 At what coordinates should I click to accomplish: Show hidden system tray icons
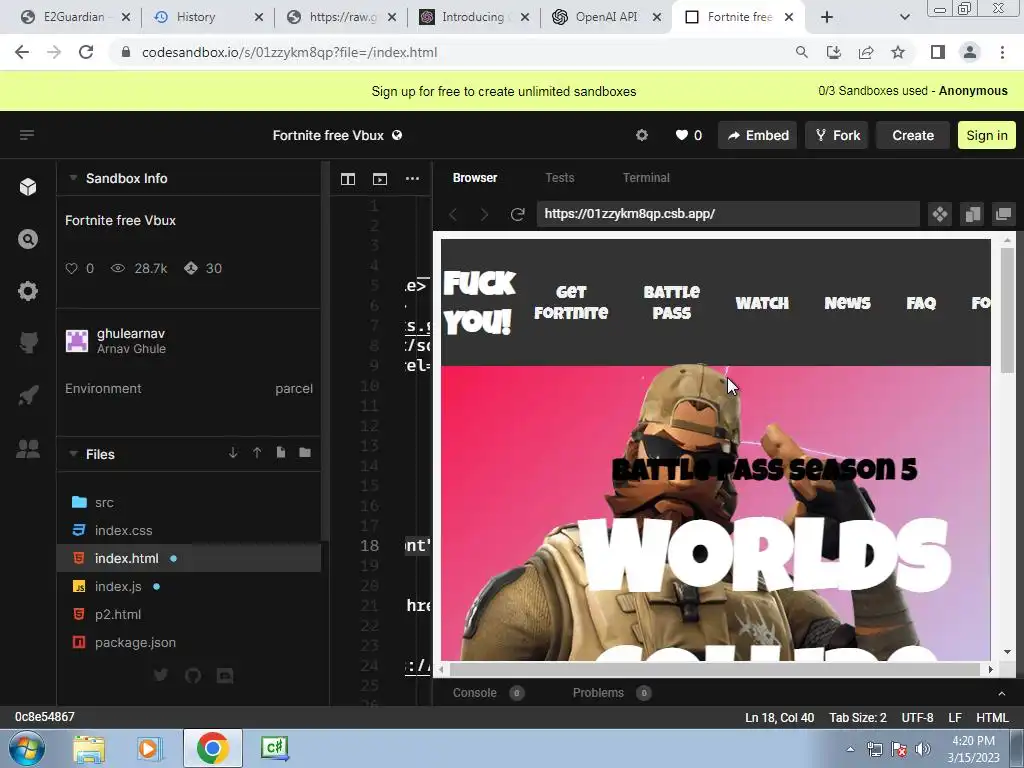point(850,749)
